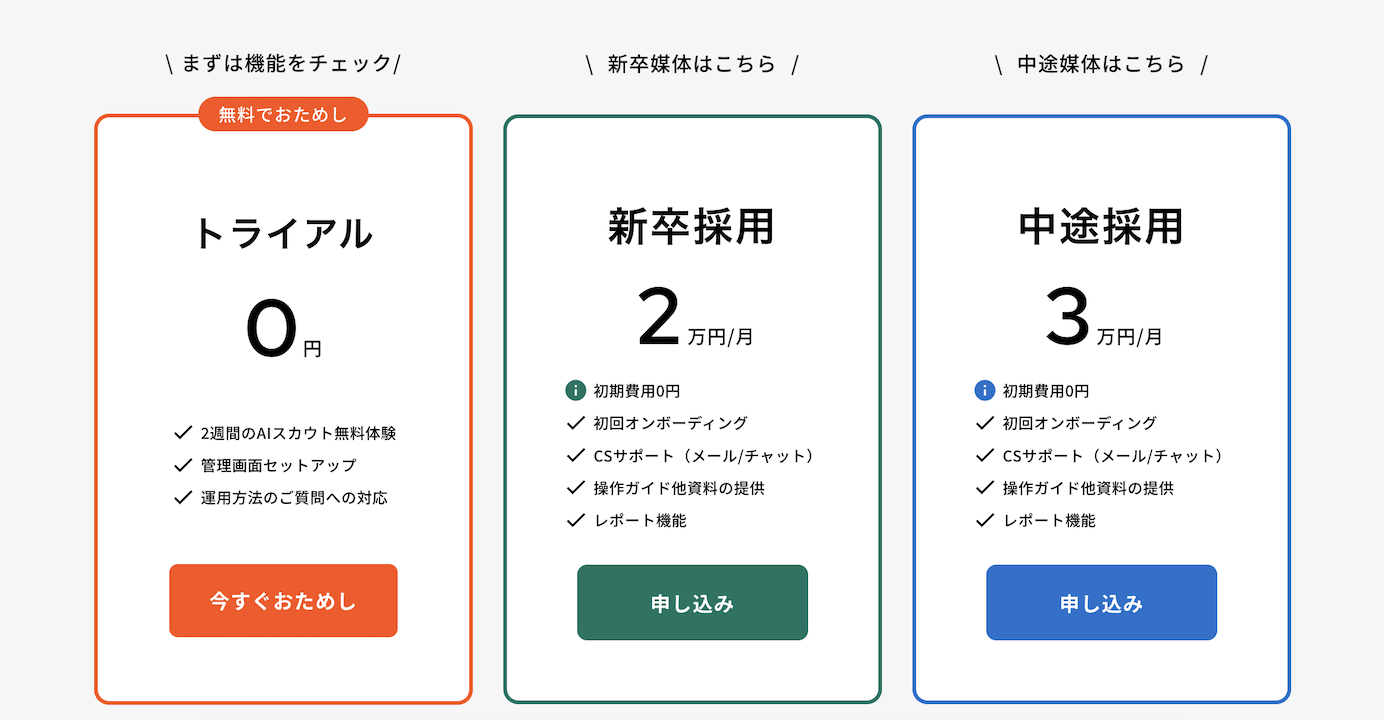Screen dimensions: 1384x720
Task: Select the トライアル plan title
Action: (283, 234)
